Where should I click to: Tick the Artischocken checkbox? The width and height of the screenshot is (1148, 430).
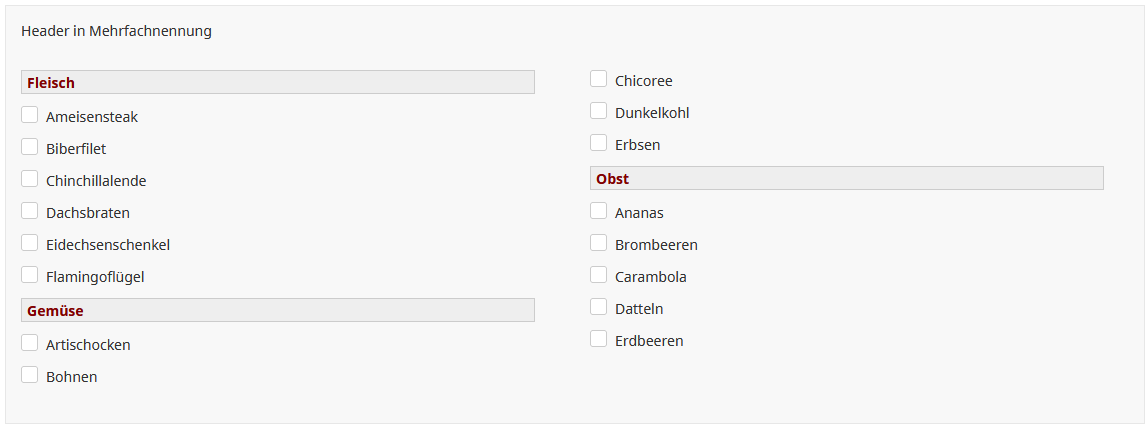click(x=30, y=343)
